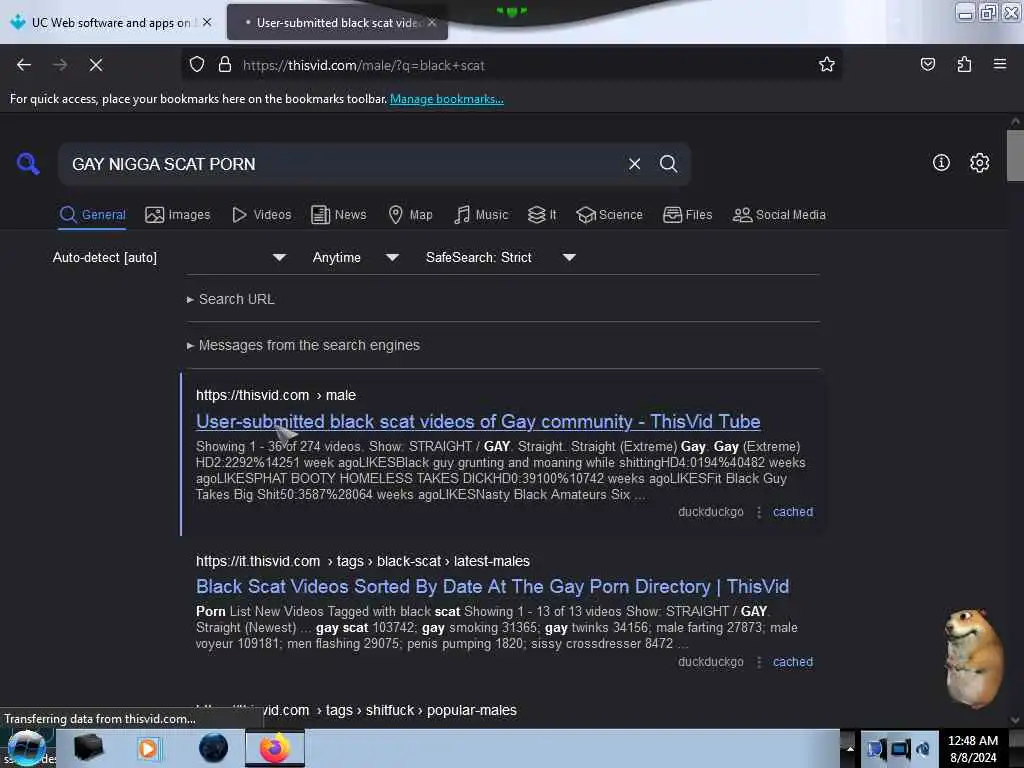Select the General search tab

tap(93, 215)
